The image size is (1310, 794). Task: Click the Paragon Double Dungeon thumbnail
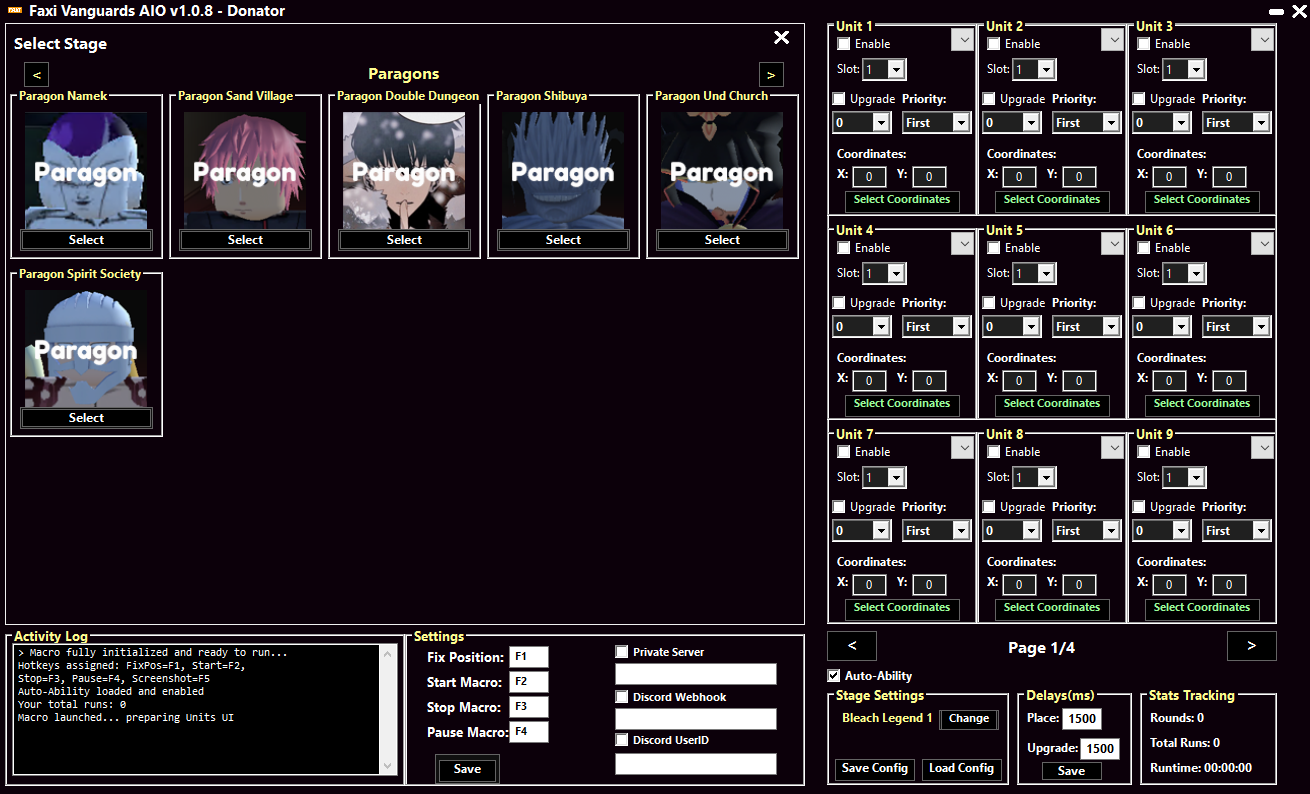tap(404, 170)
